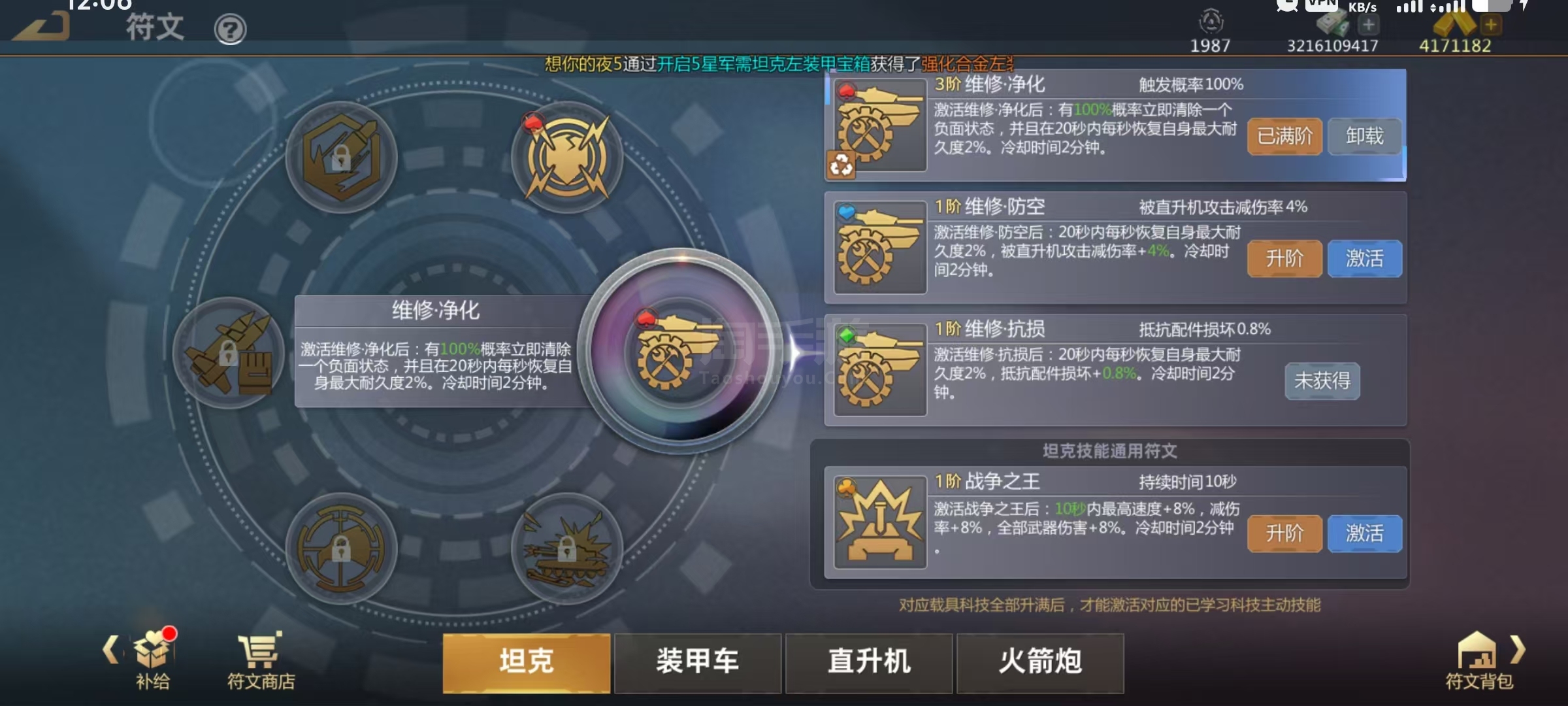Tap the back arrow icon
Viewport: 1568px width, 706px height.
41,26
